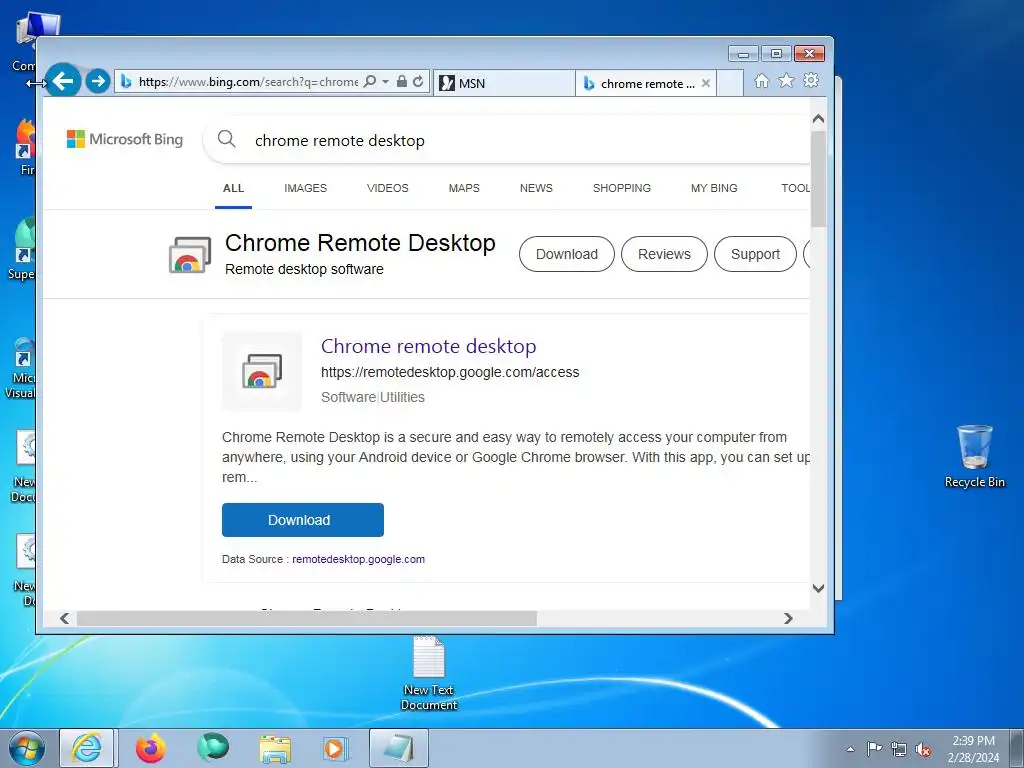The width and height of the screenshot is (1024, 768).
Task: Click the notepad taskbar icon
Action: 399,748
